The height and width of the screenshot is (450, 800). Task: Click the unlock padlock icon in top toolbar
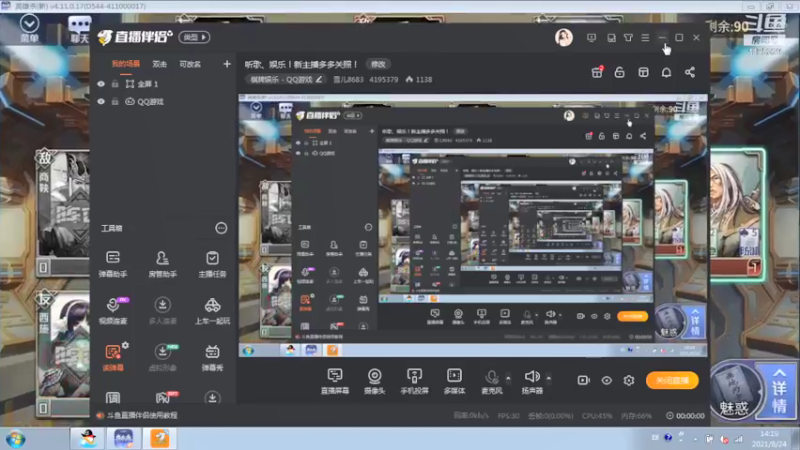tap(619, 72)
